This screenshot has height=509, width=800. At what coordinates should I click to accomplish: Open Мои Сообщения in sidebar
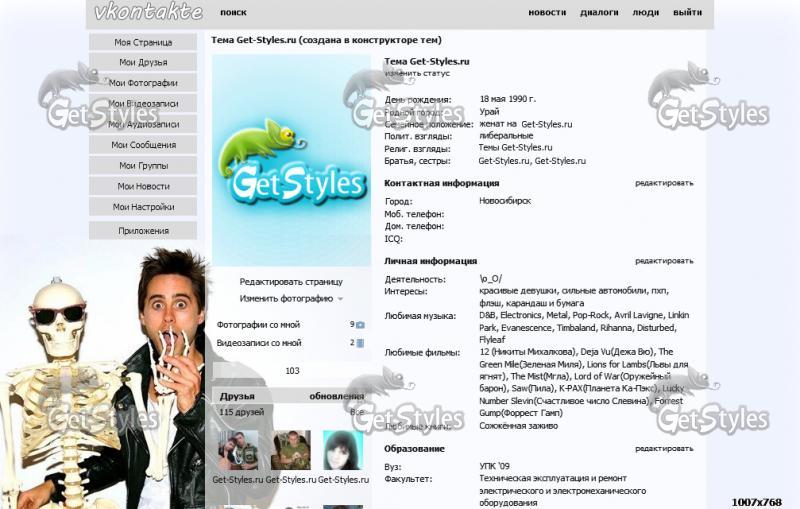tap(143, 145)
